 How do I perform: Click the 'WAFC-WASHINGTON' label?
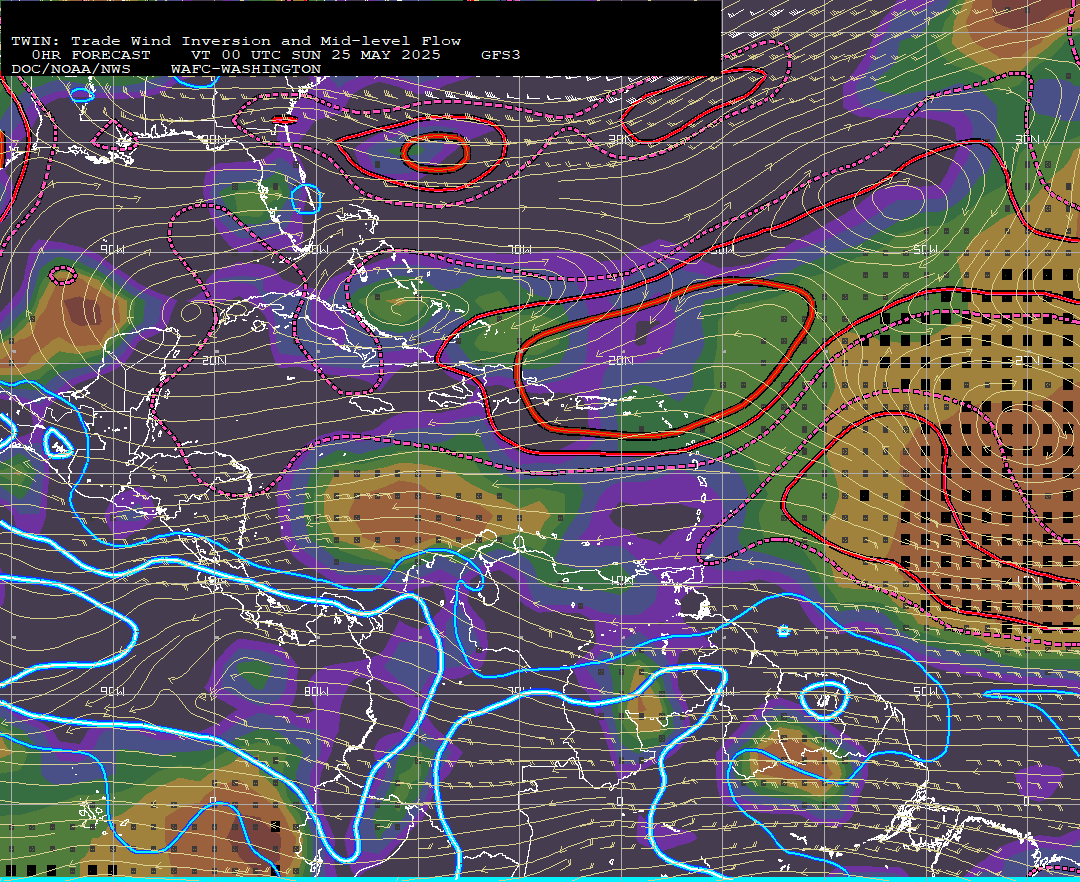pos(246,70)
